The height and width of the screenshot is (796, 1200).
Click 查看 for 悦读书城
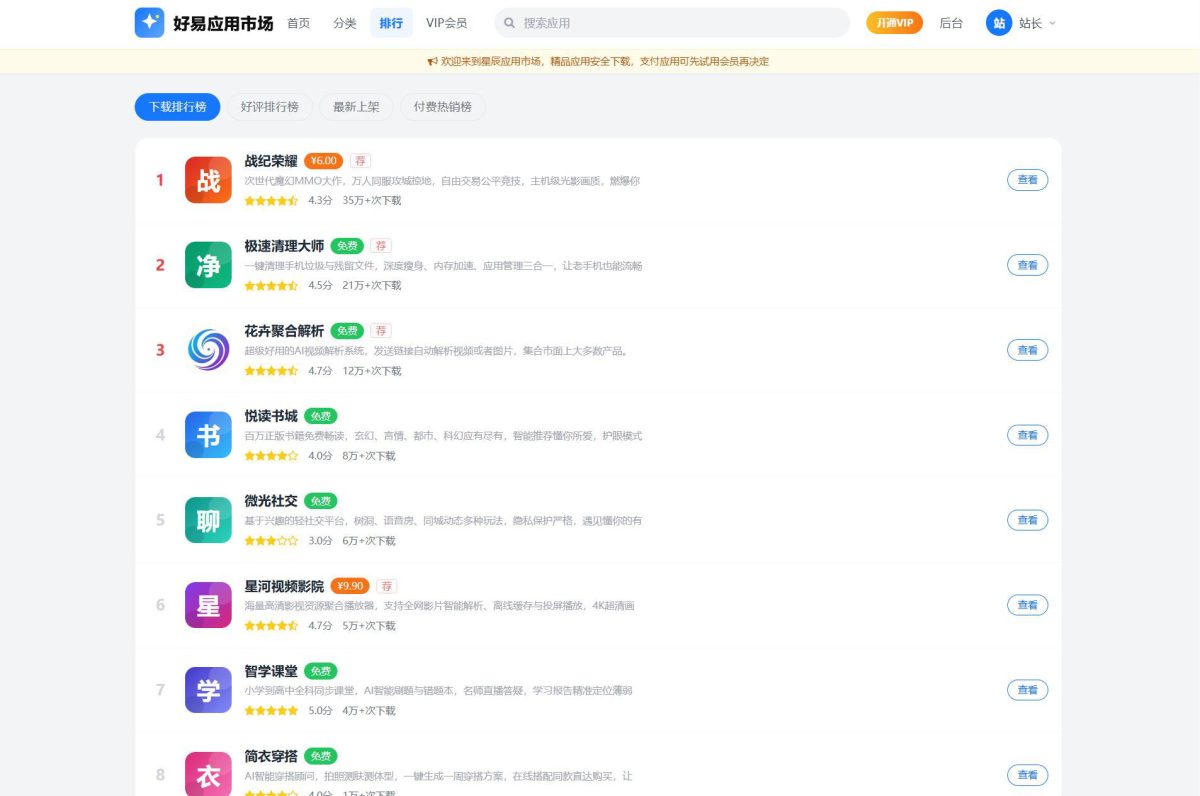1027,435
